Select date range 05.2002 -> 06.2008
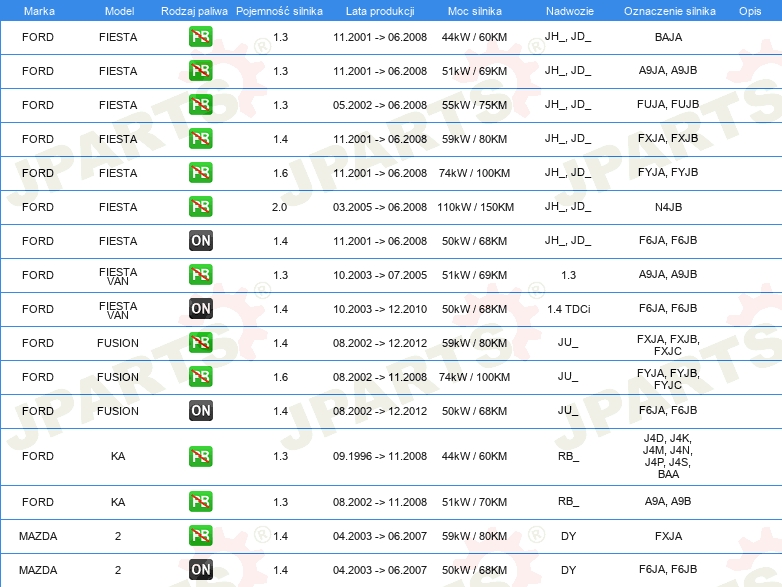This screenshot has width=782, height=587. click(x=380, y=105)
